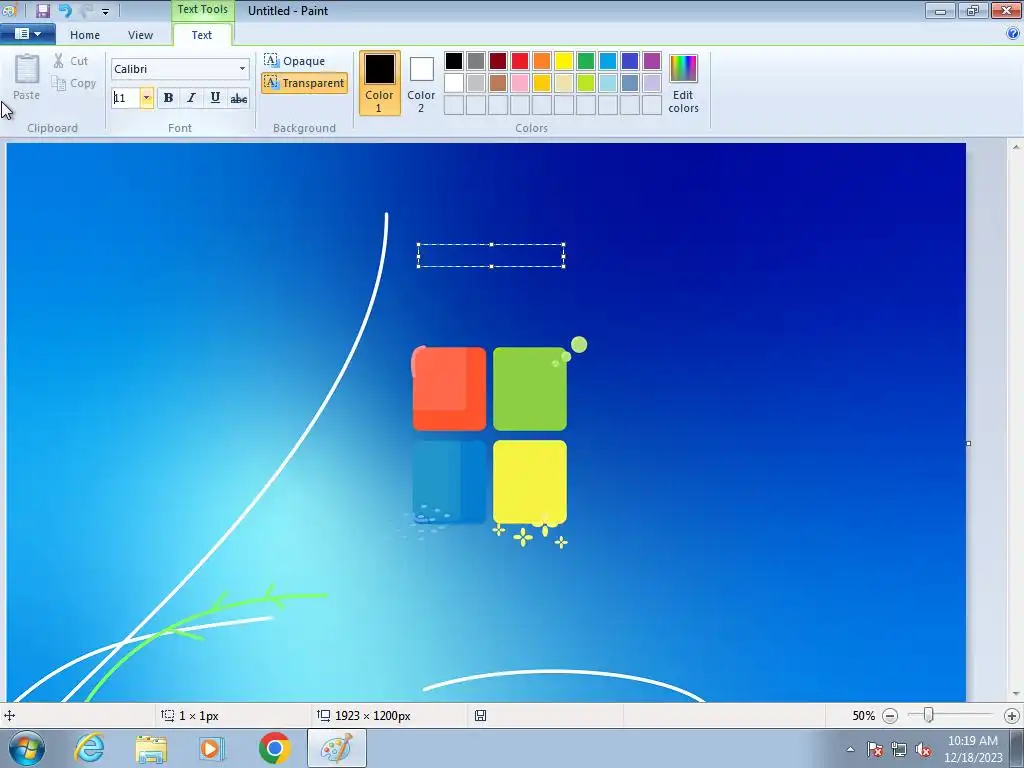Click inside the text box on canvas
The image size is (1024, 768).
click(491, 255)
